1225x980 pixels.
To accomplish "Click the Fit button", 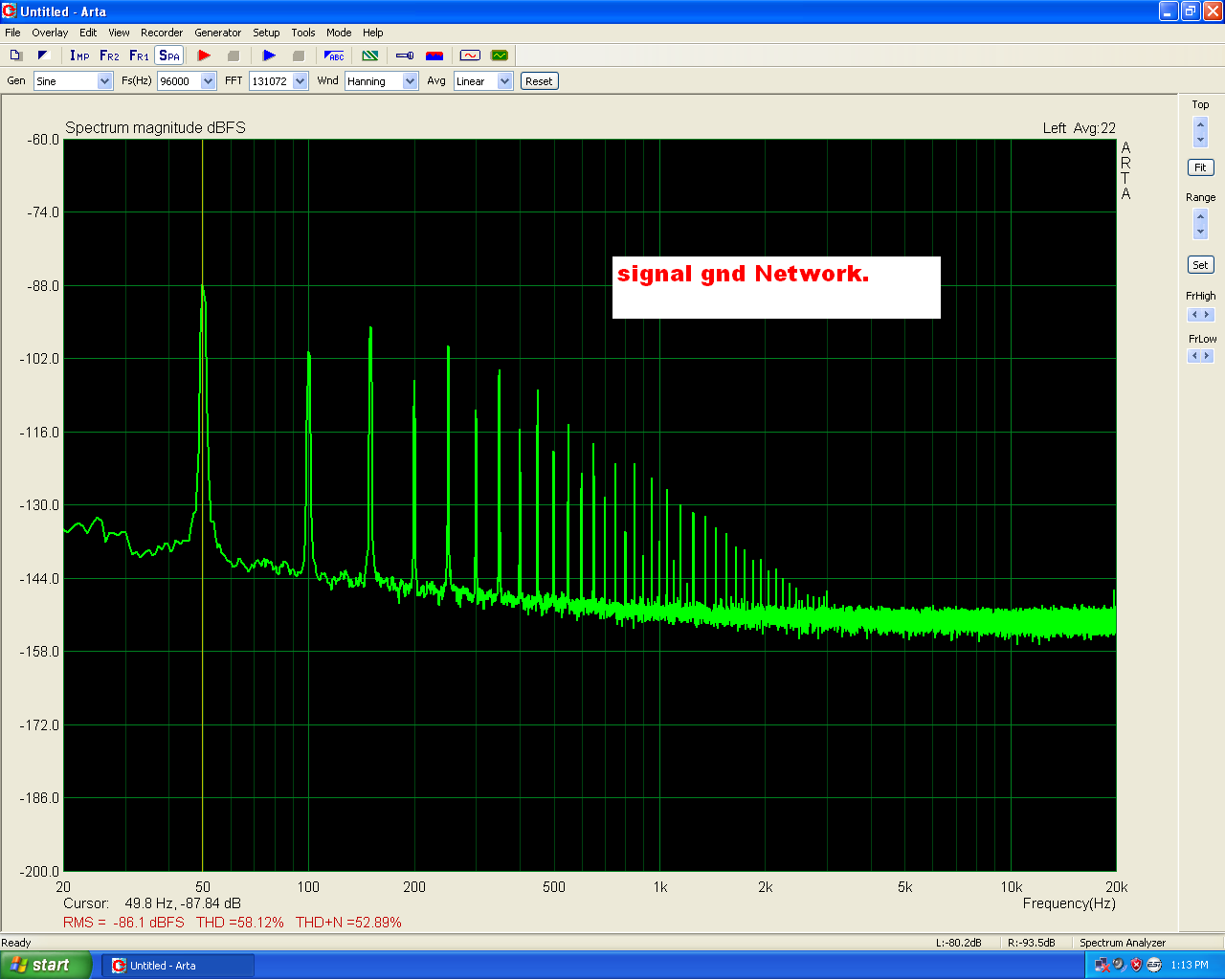I will tap(1200, 167).
